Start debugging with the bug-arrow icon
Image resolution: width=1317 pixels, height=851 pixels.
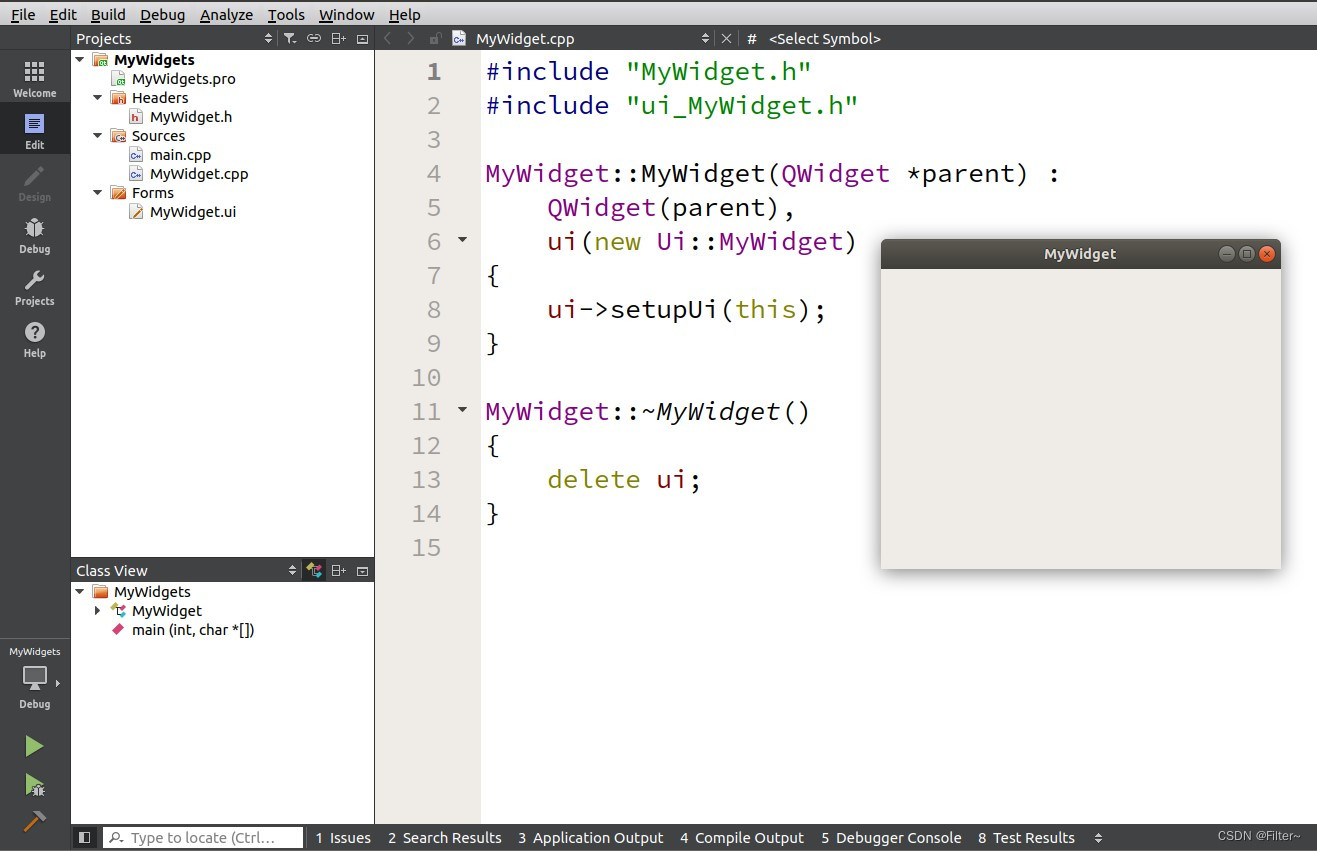click(x=34, y=784)
